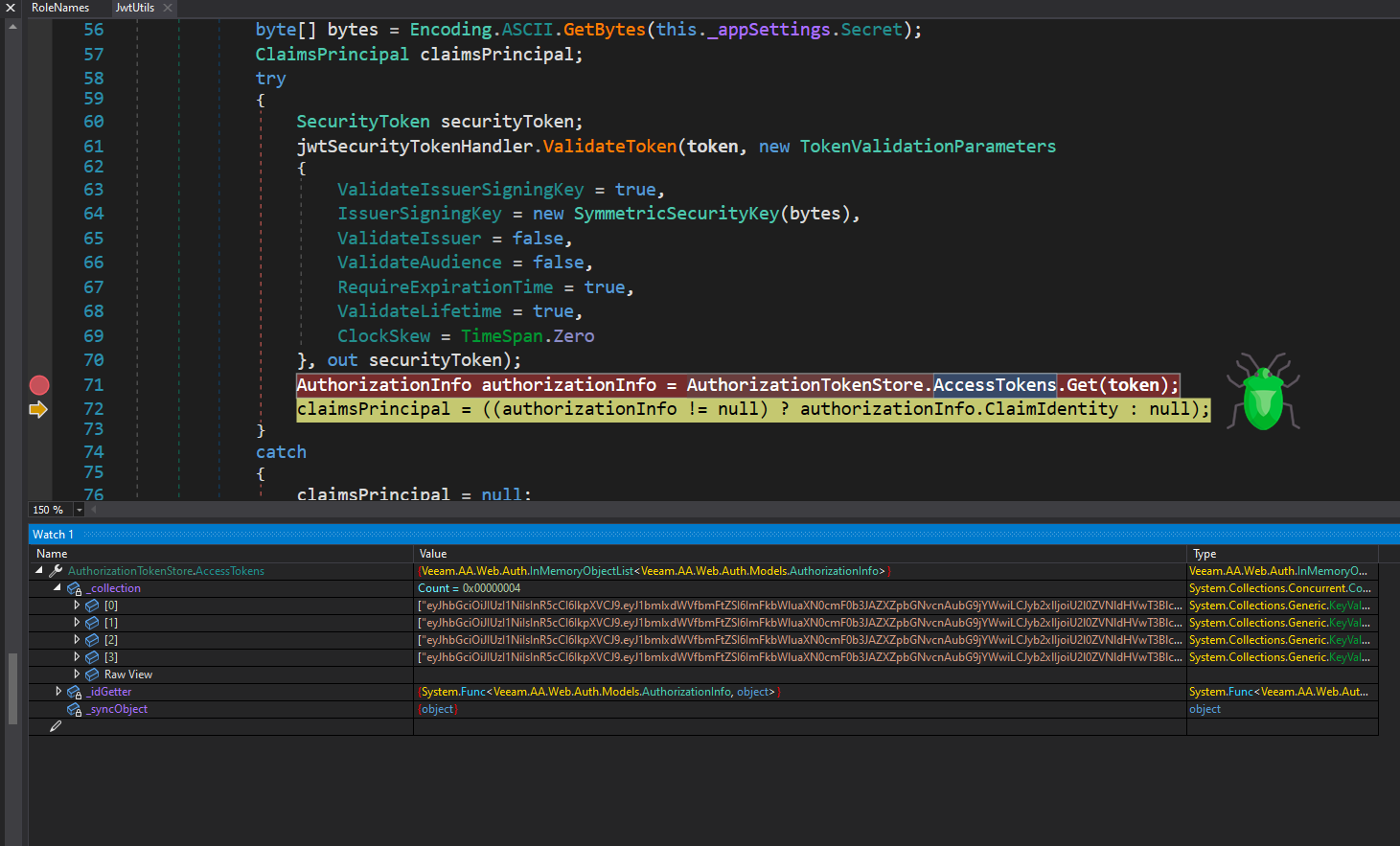Toggle the breakpoint on line 71
1400x846 pixels.
39,384
